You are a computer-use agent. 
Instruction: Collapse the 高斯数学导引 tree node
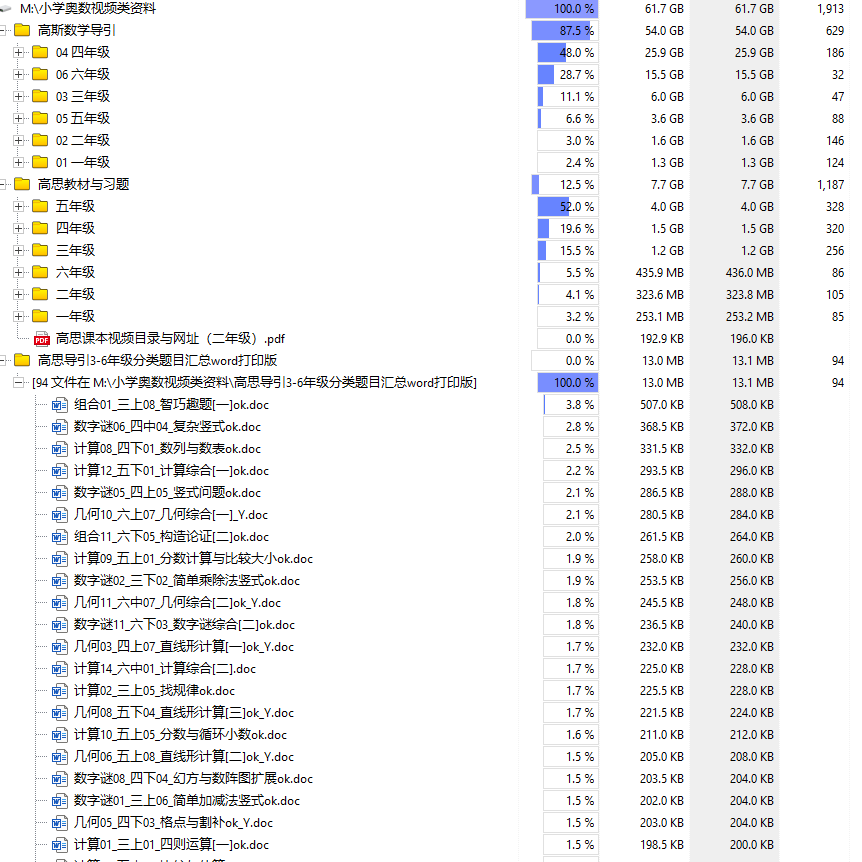(x=3, y=30)
